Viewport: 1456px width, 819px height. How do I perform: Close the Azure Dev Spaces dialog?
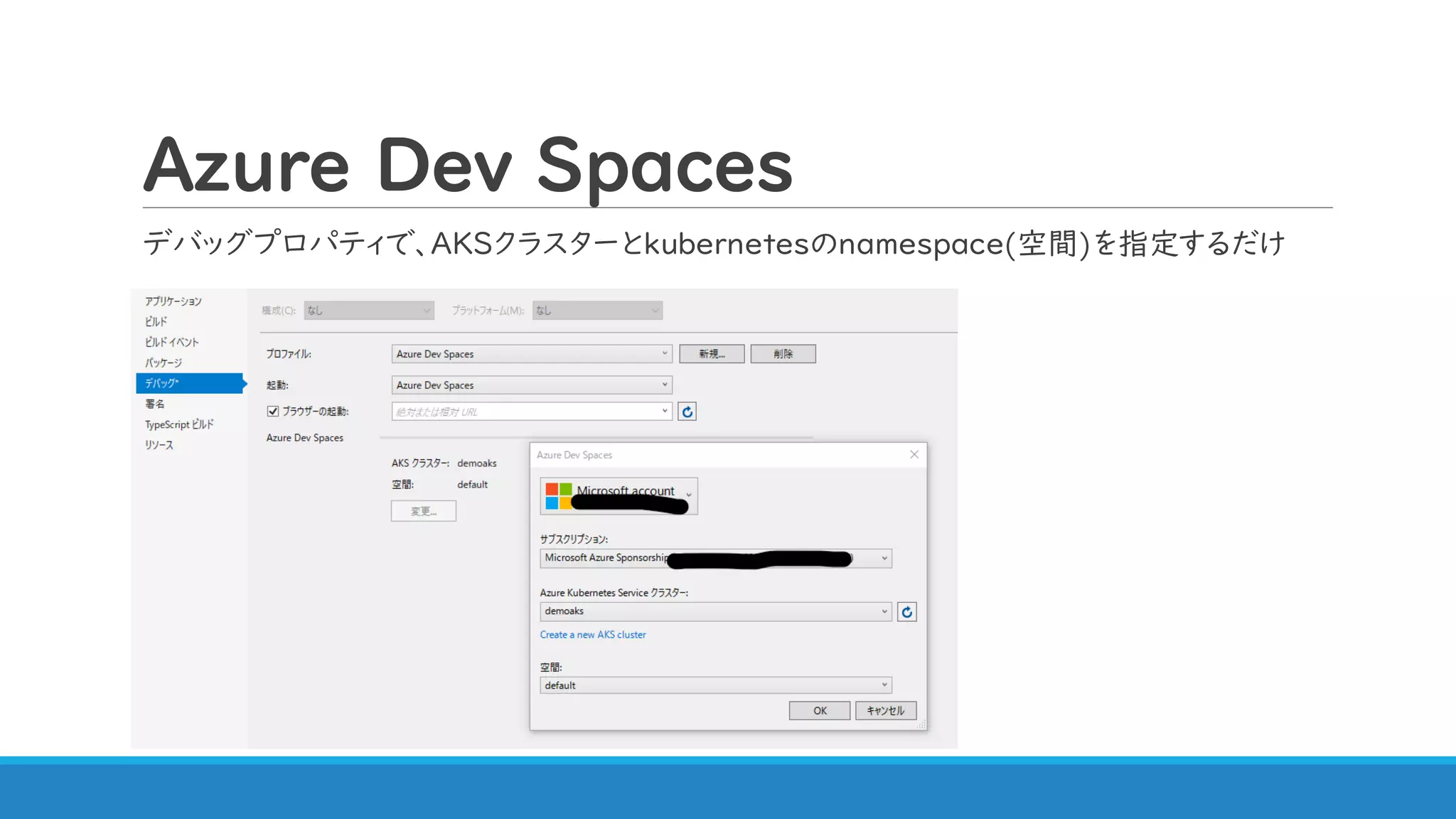914,454
